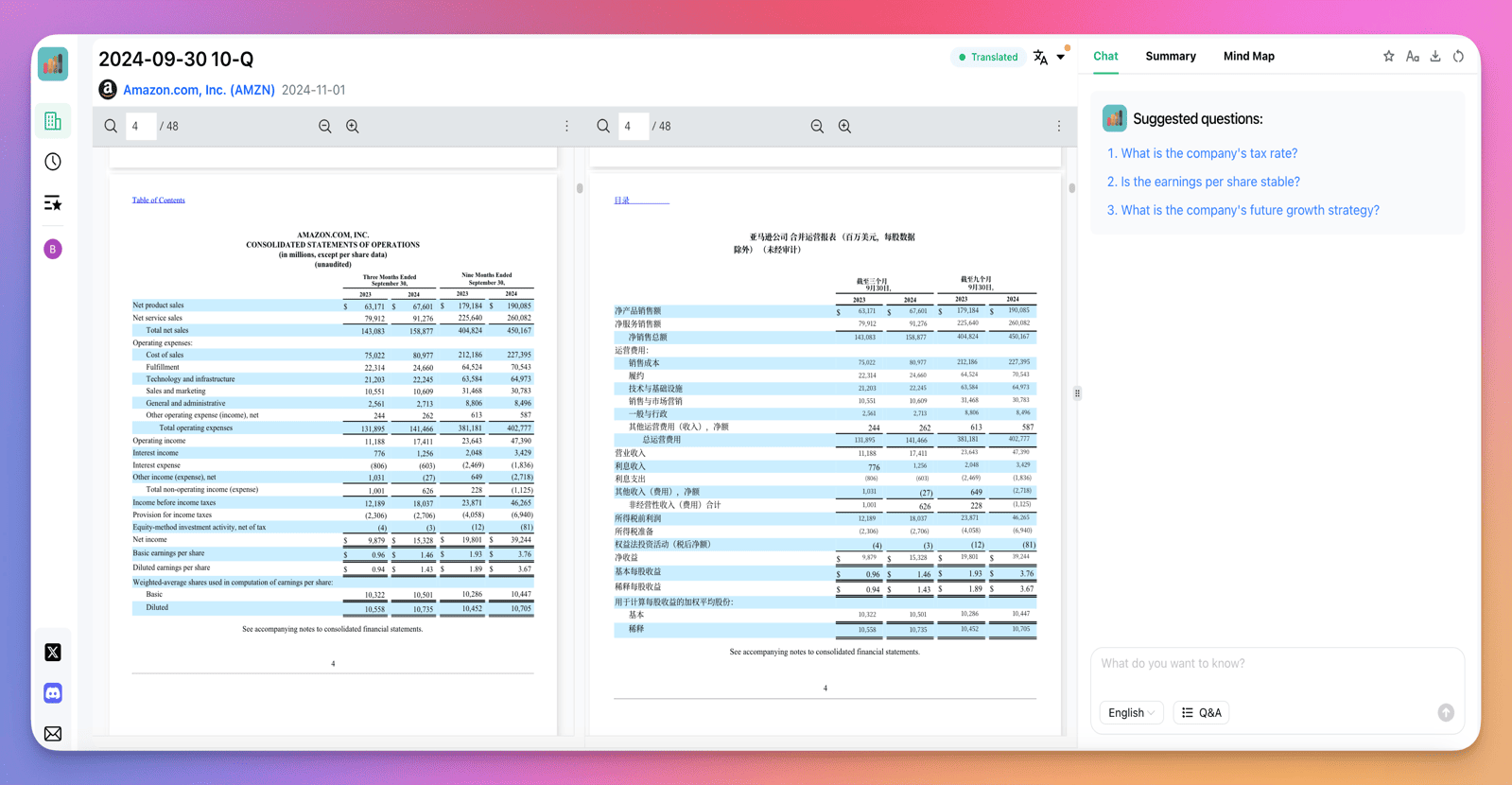Open Amazon.com, Inc. (AMZN) company link
Screen dimensions: 1512x785
click(x=199, y=90)
